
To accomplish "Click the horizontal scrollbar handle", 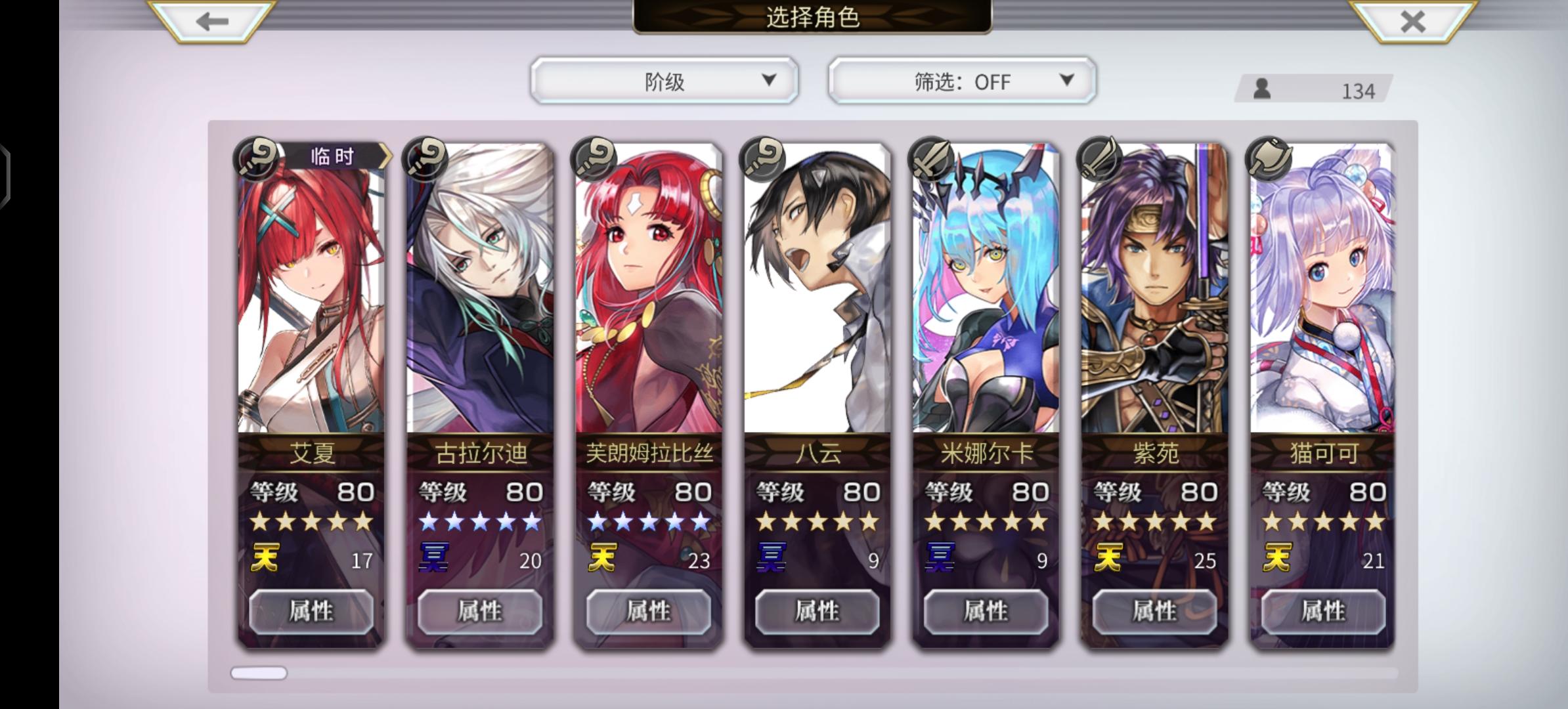I will click(259, 673).
